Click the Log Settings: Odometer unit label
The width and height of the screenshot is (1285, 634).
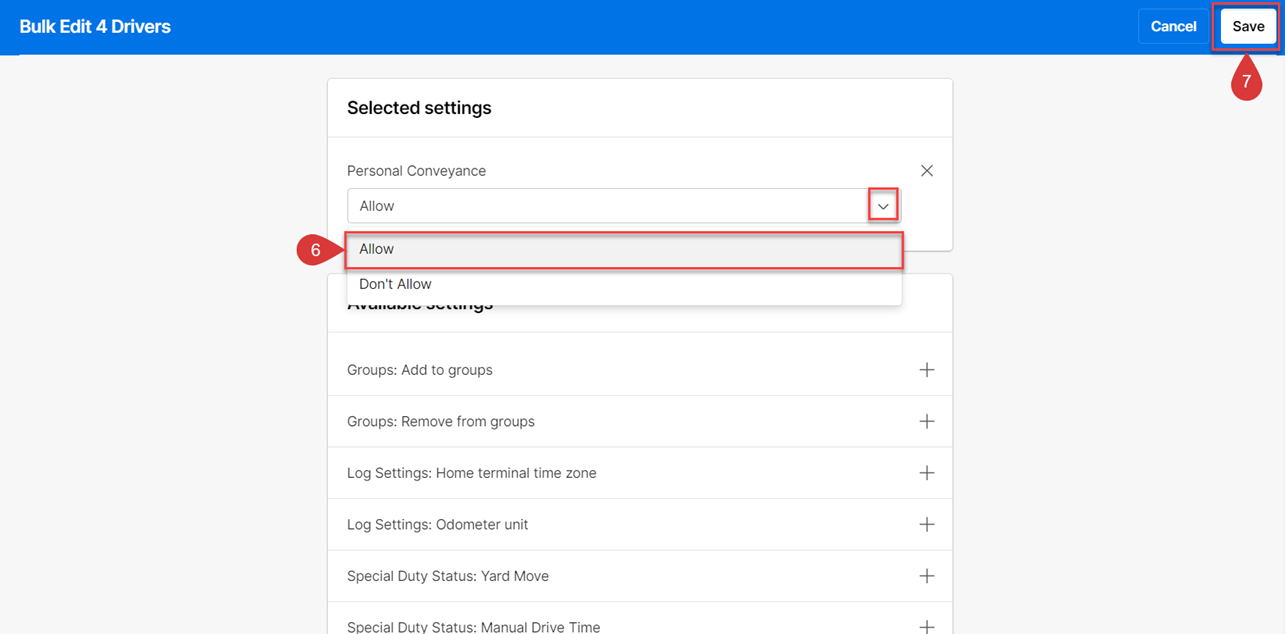click(437, 524)
